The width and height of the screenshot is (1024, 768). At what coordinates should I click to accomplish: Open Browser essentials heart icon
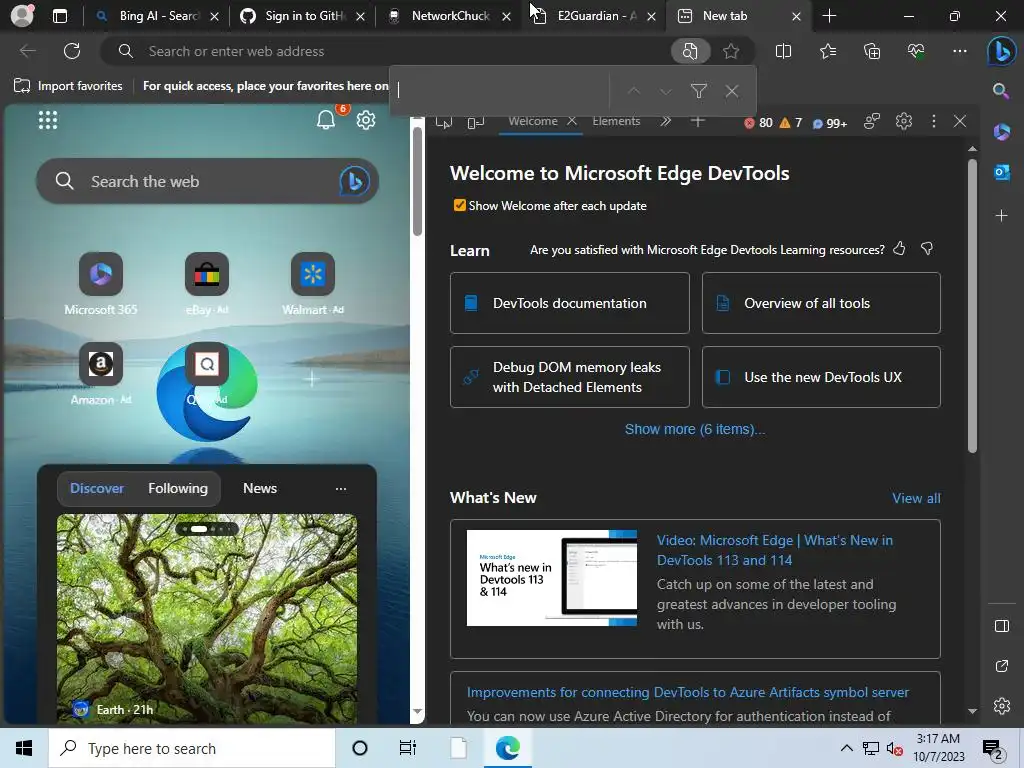coord(916,51)
